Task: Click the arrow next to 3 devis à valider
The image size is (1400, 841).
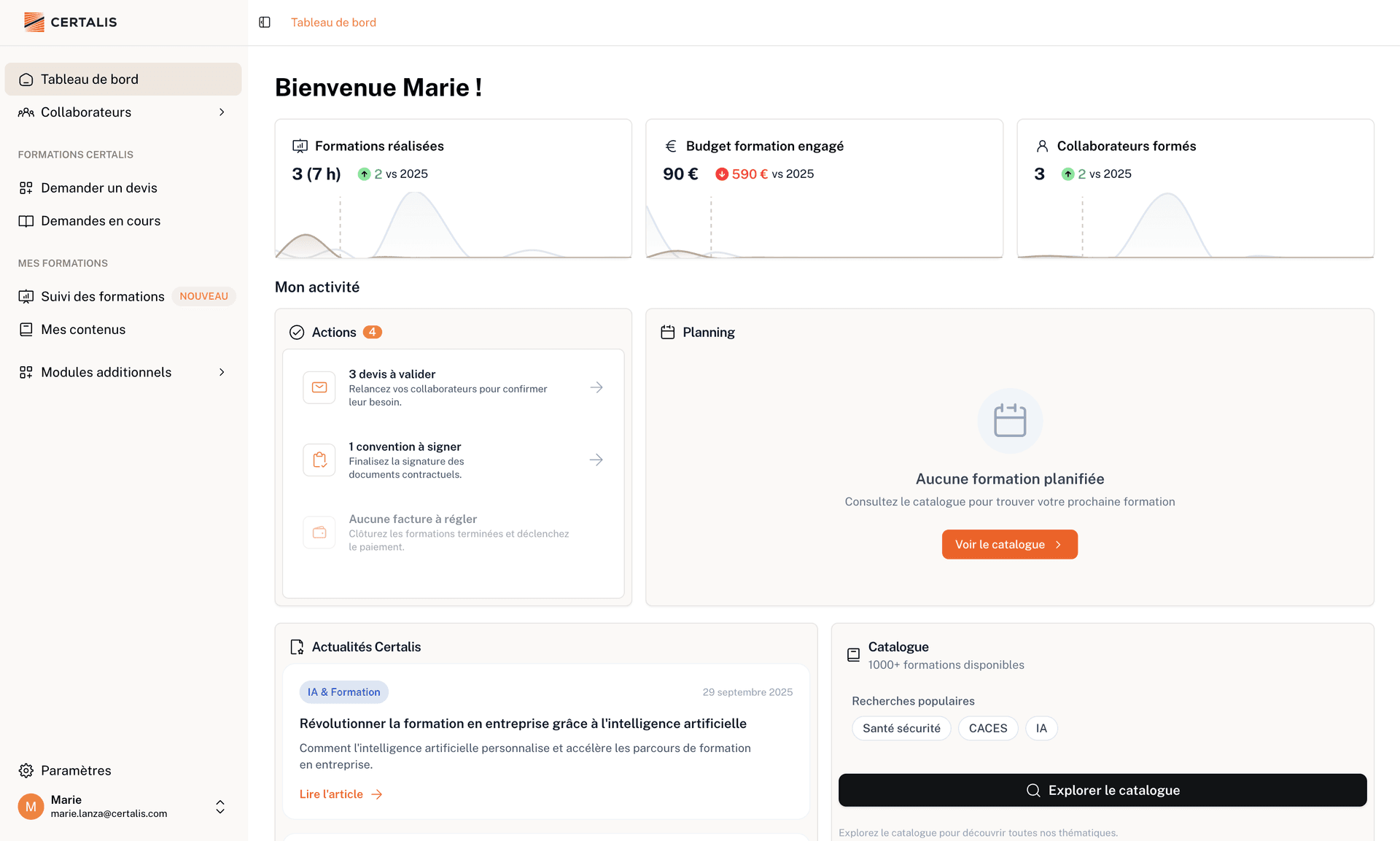Action: pos(596,387)
